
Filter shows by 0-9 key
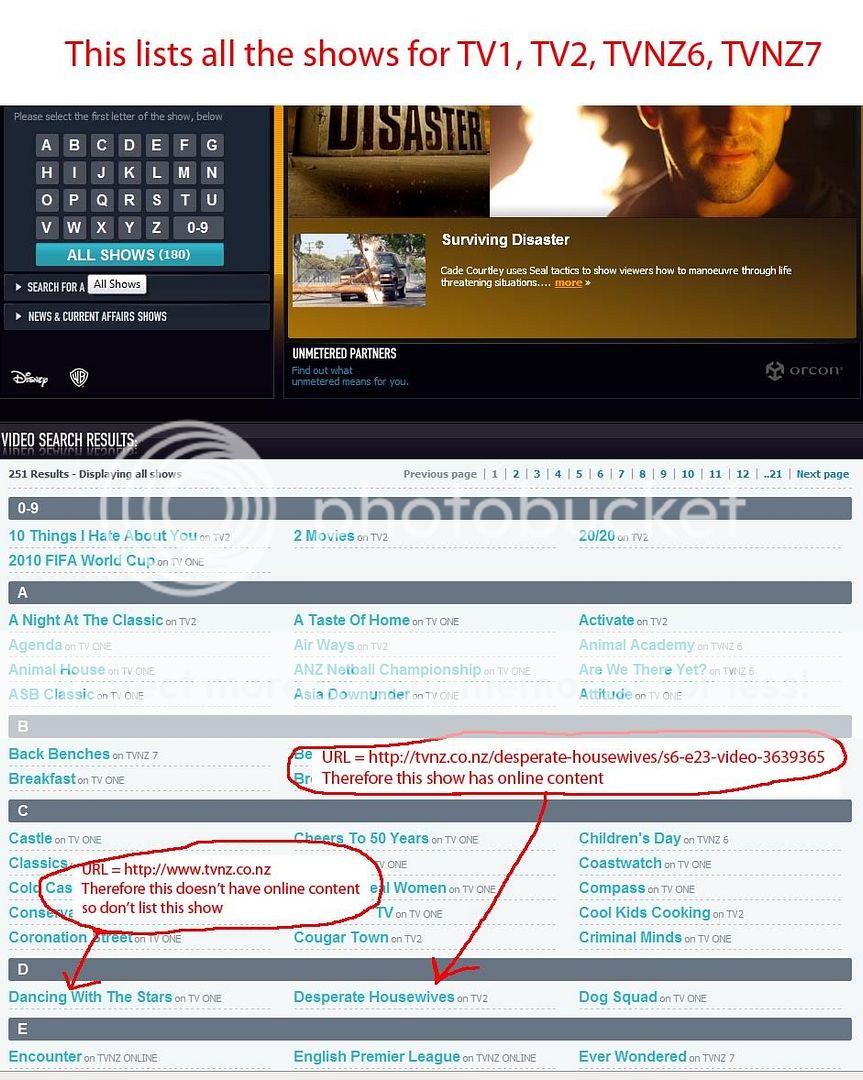click(198, 227)
